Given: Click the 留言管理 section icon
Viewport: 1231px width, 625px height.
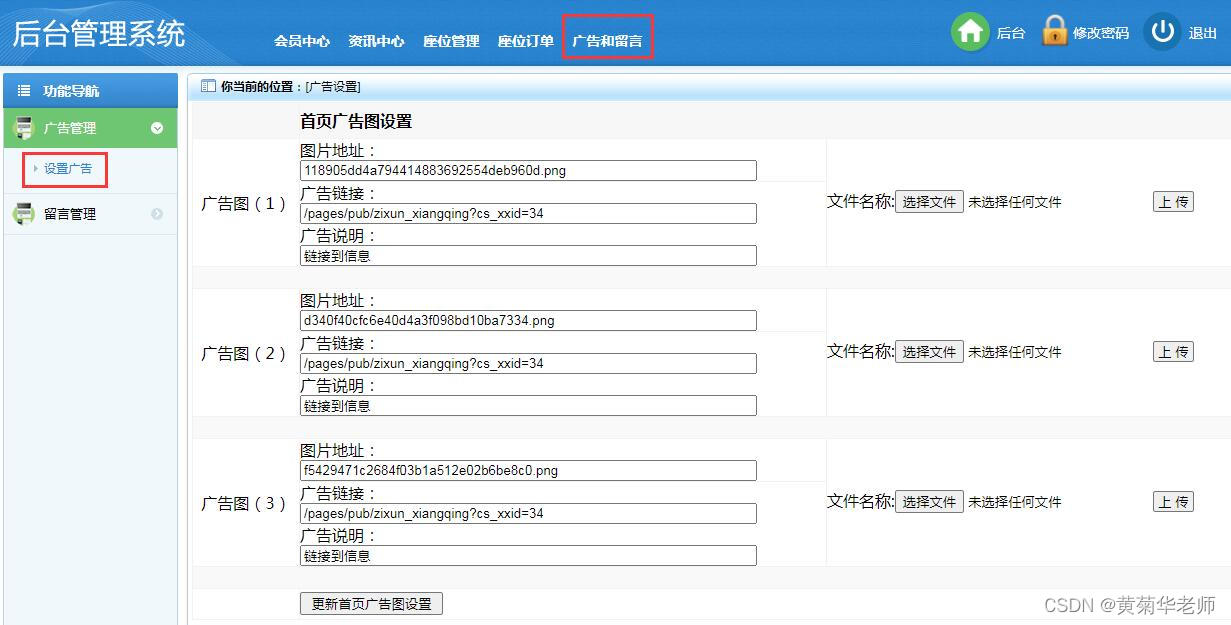Looking at the screenshot, I should 23,214.
